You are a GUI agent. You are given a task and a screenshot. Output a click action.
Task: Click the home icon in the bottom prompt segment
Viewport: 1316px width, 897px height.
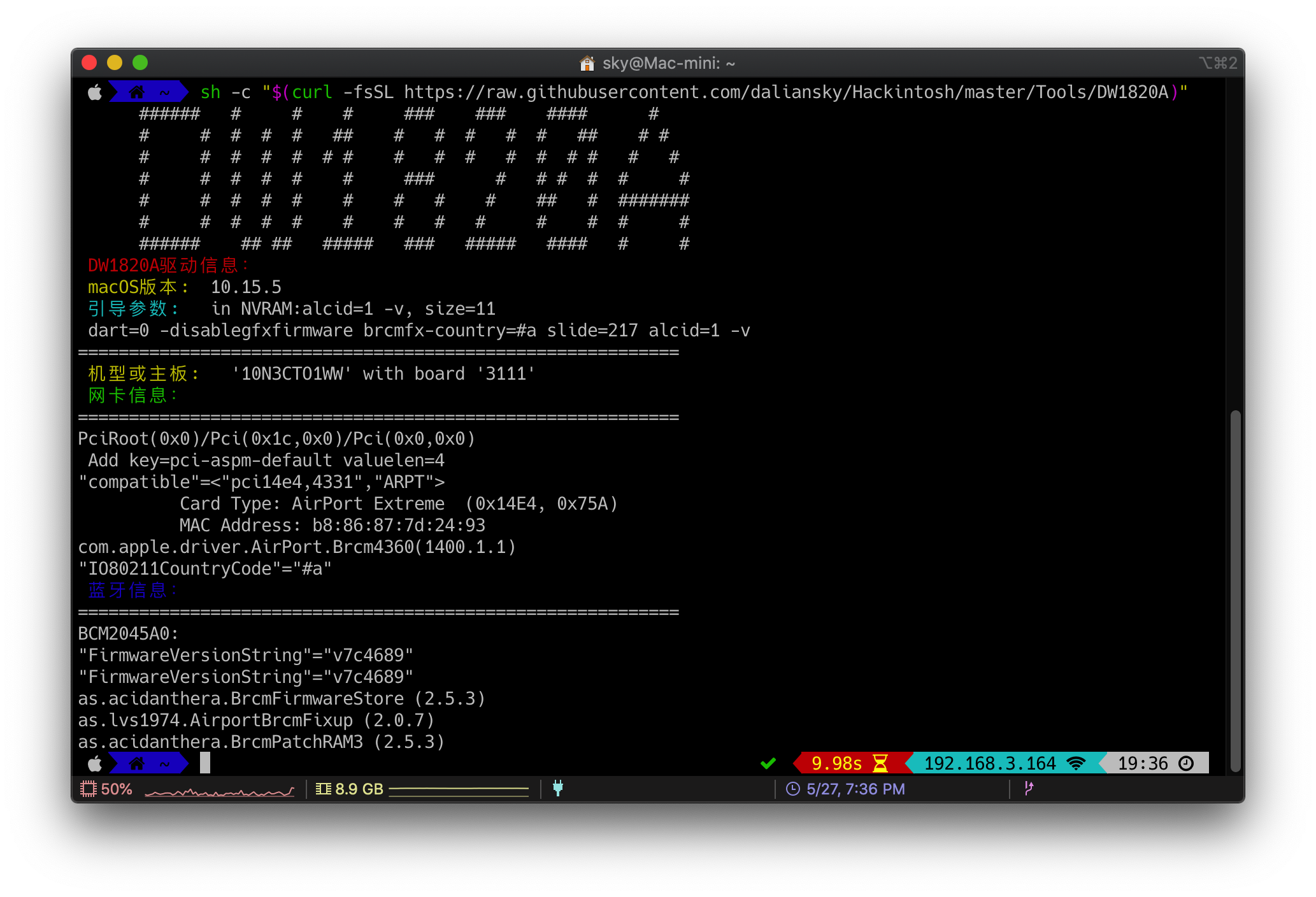137,763
